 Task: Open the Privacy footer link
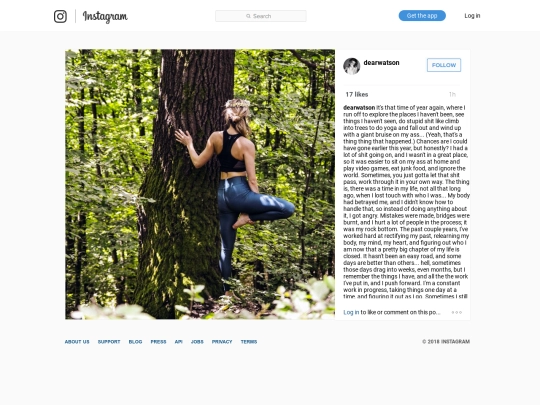point(222,342)
